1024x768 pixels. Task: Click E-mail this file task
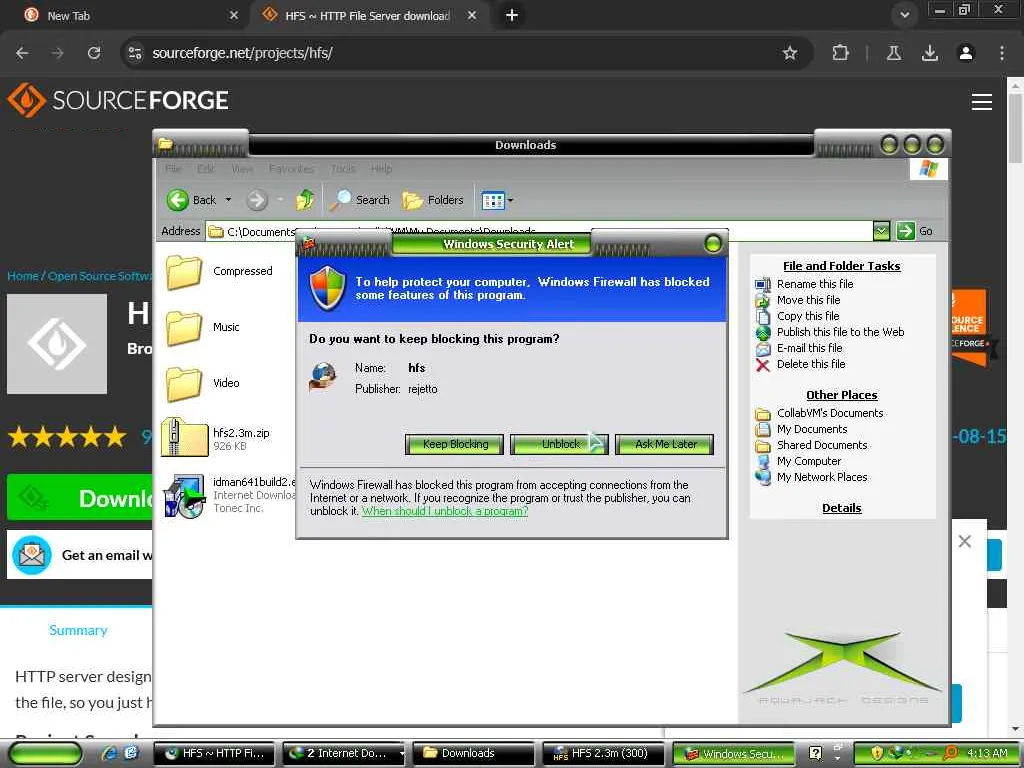coord(809,348)
